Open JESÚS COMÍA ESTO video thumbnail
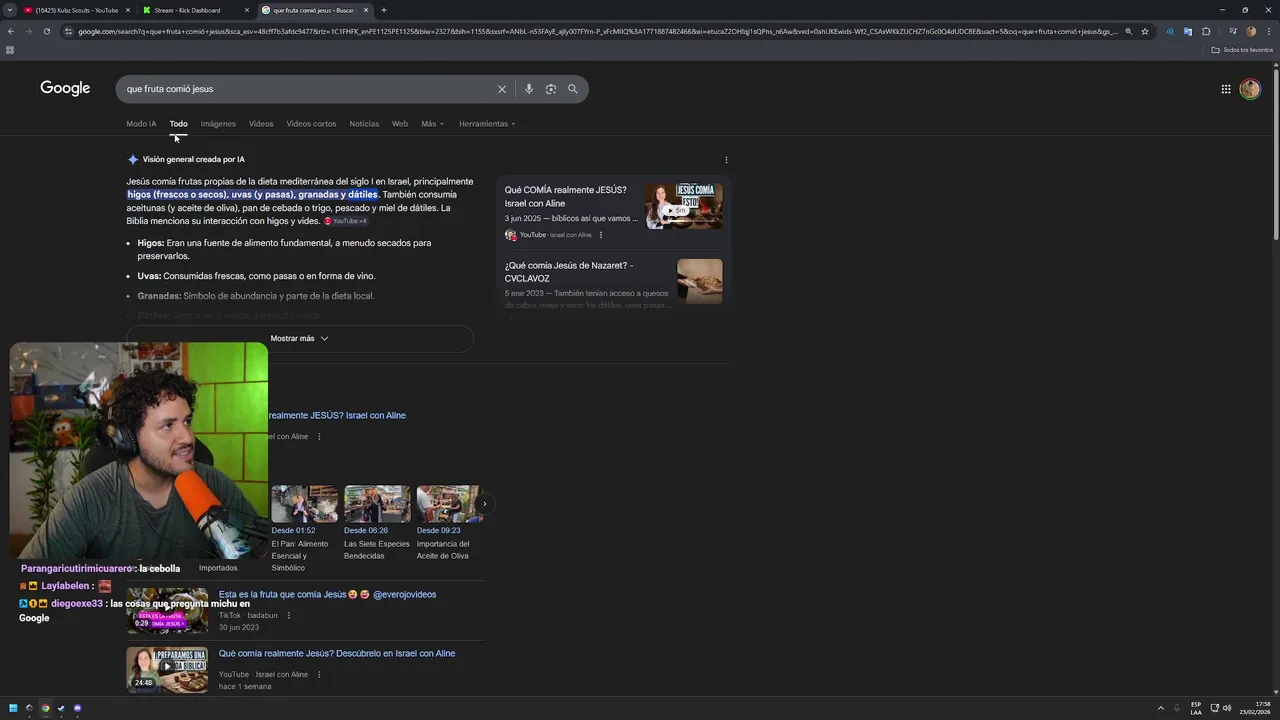The height and width of the screenshot is (720, 1280). click(684, 206)
